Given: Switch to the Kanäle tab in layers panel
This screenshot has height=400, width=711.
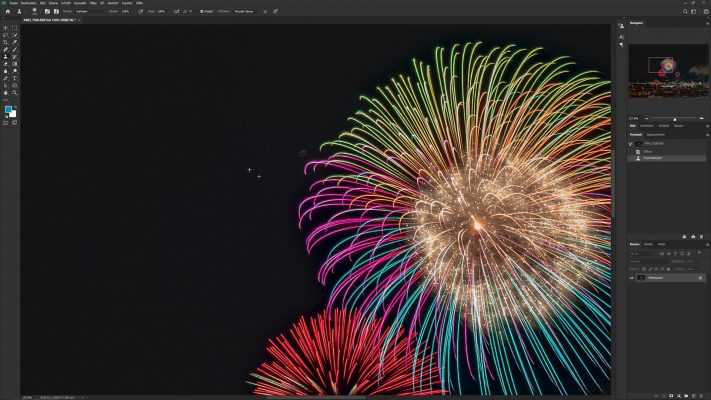Looking at the screenshot, I should [x=648, y=244].
